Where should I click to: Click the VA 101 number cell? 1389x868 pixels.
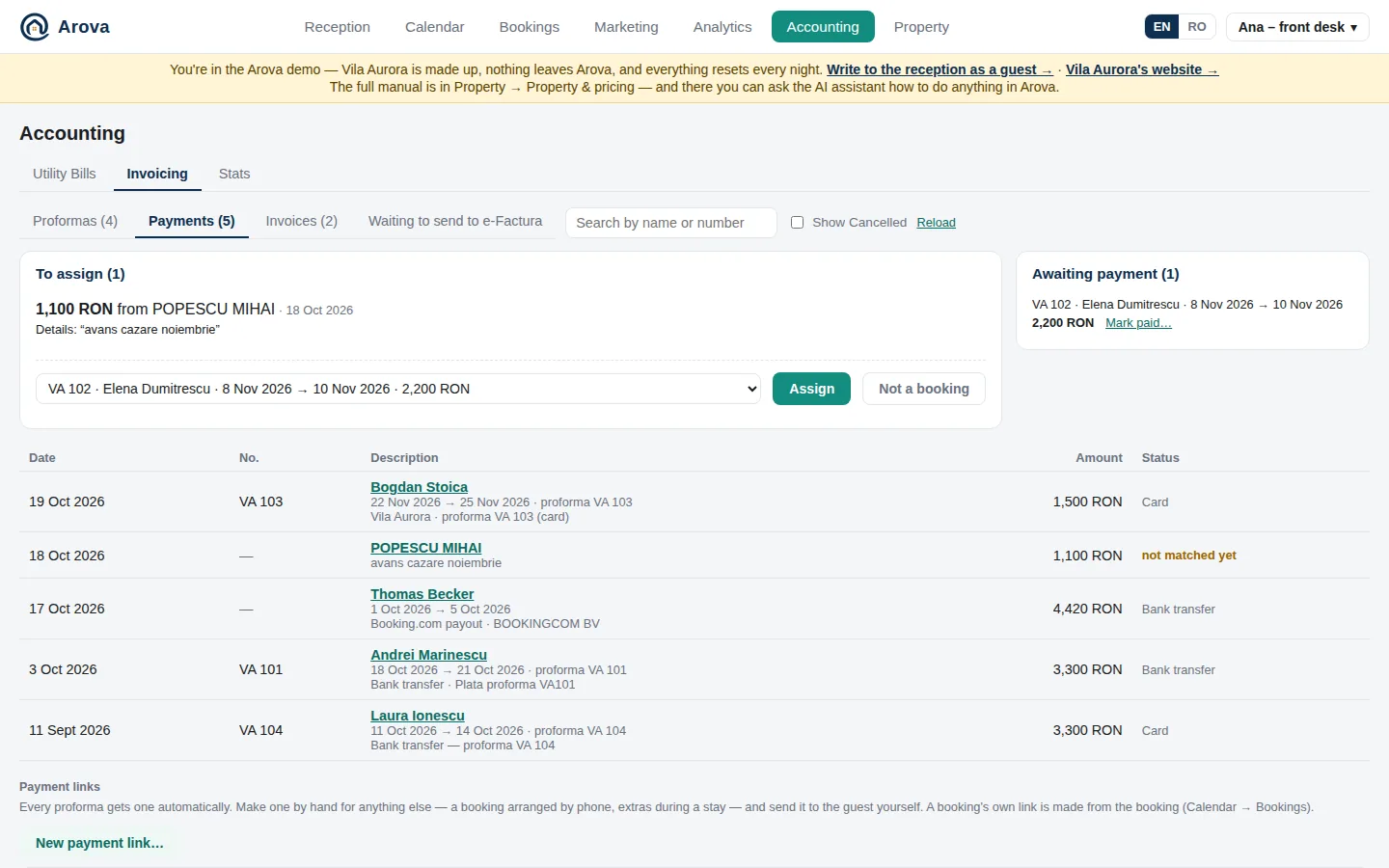click(260, 669)
